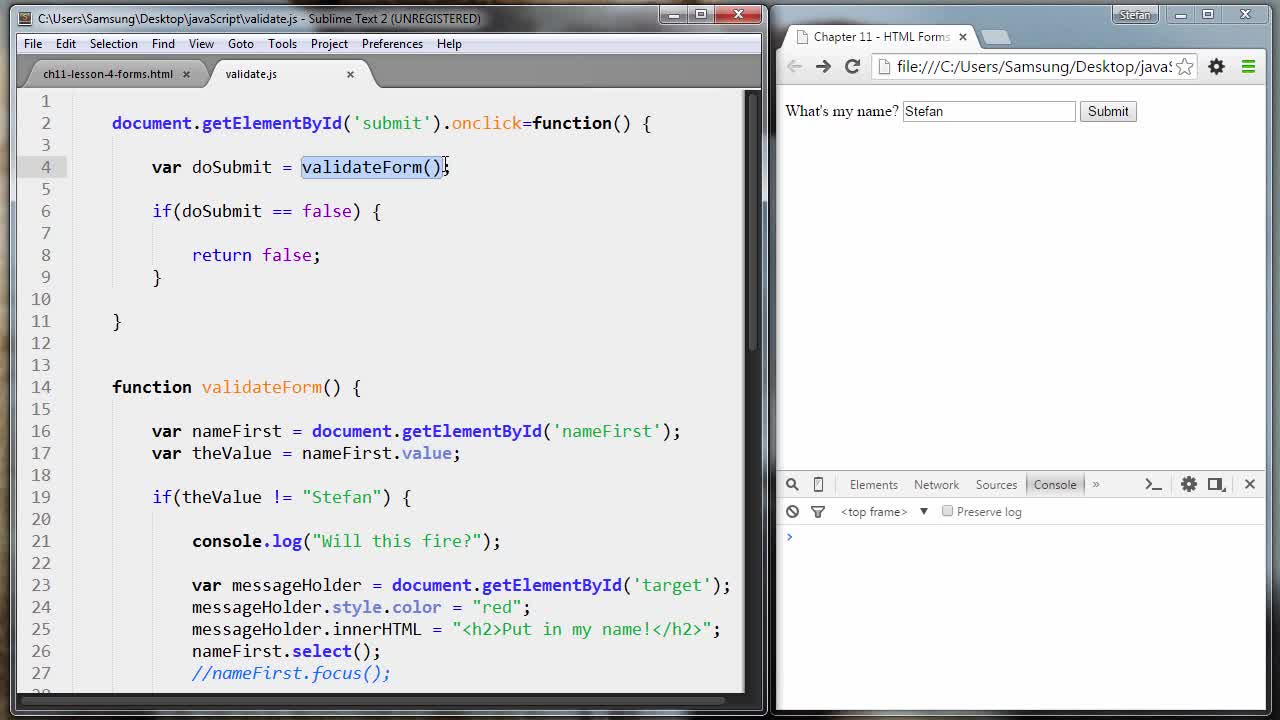Viewport: 1280px width, 720px height.
Task: Click the Sublime vertical scrollbar
Action: pos(753,221)
